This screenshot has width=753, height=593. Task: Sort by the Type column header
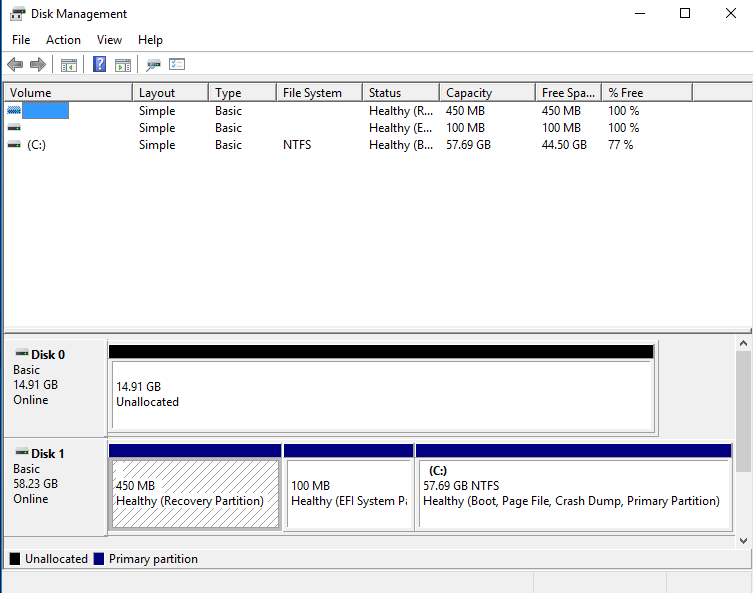click(x=243, y=93)
